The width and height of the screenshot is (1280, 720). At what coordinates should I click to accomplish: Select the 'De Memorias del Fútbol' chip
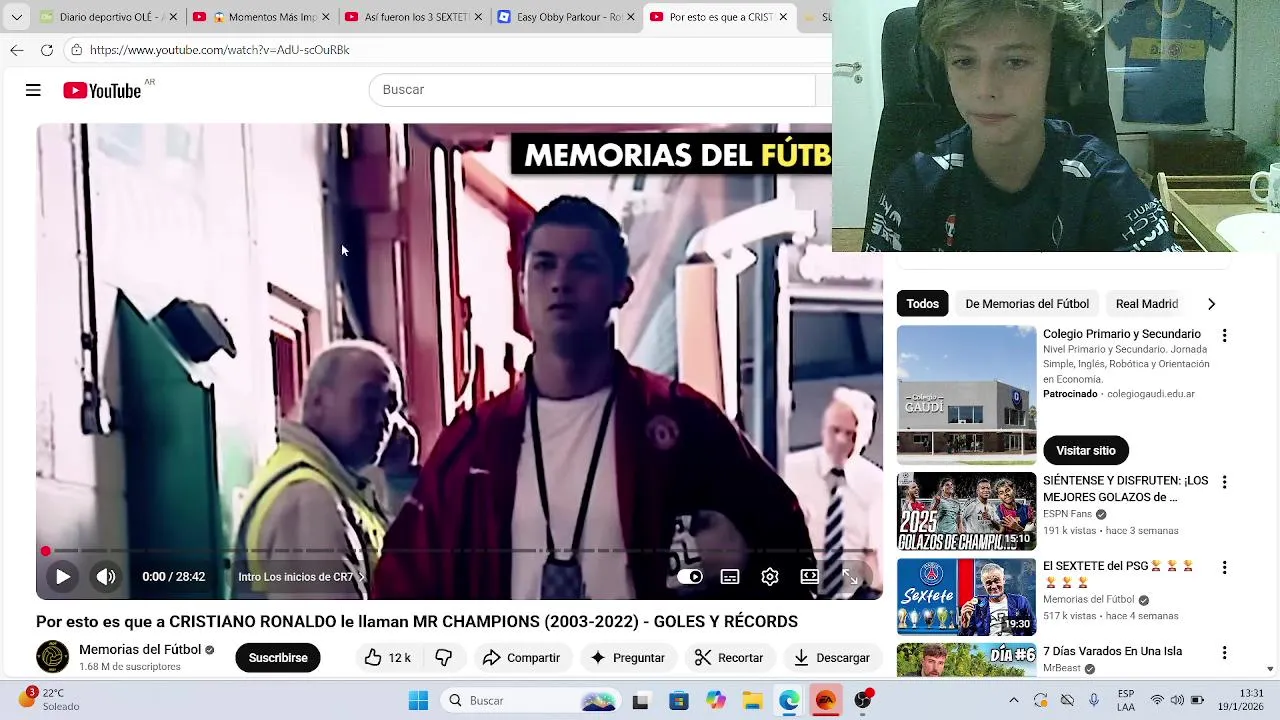click(x=1027, y=304)
